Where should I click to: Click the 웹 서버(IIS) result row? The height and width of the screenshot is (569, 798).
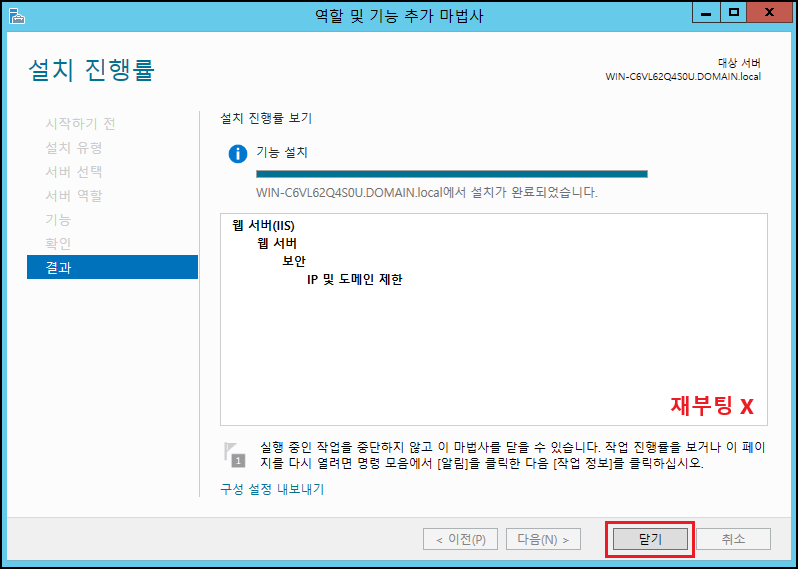point(263,225)
